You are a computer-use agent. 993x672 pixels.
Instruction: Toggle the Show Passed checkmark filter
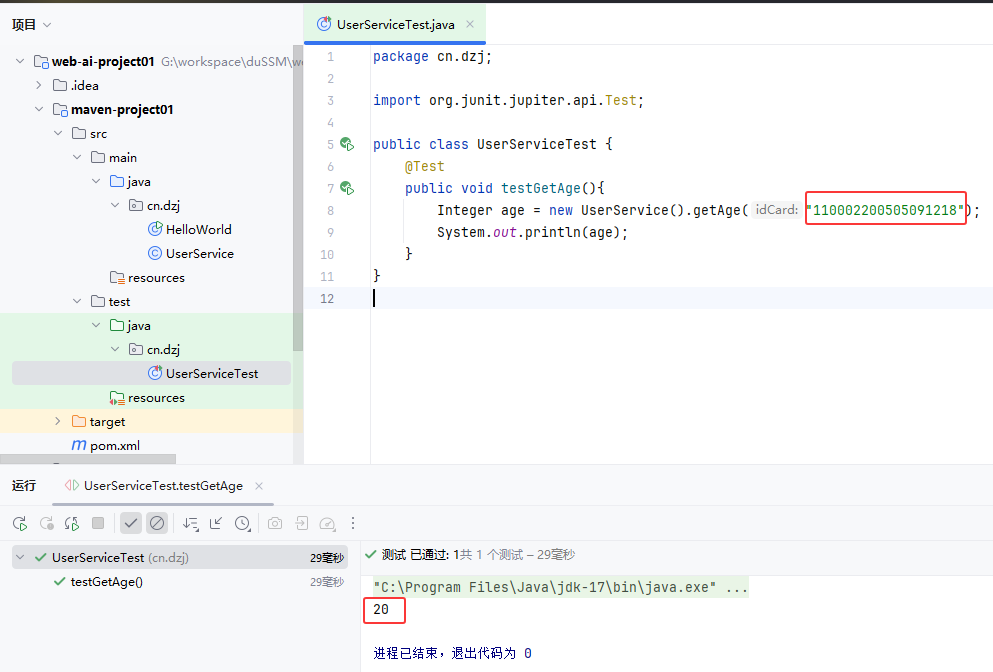tap(131, 523)
